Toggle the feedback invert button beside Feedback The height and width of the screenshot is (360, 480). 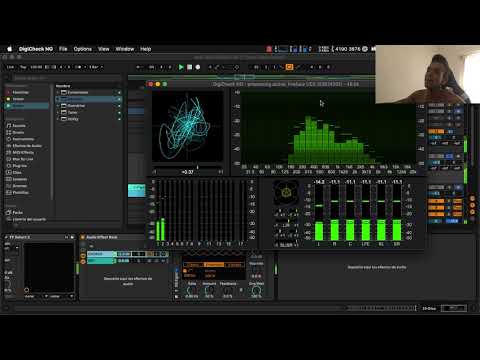pos(241,290)
